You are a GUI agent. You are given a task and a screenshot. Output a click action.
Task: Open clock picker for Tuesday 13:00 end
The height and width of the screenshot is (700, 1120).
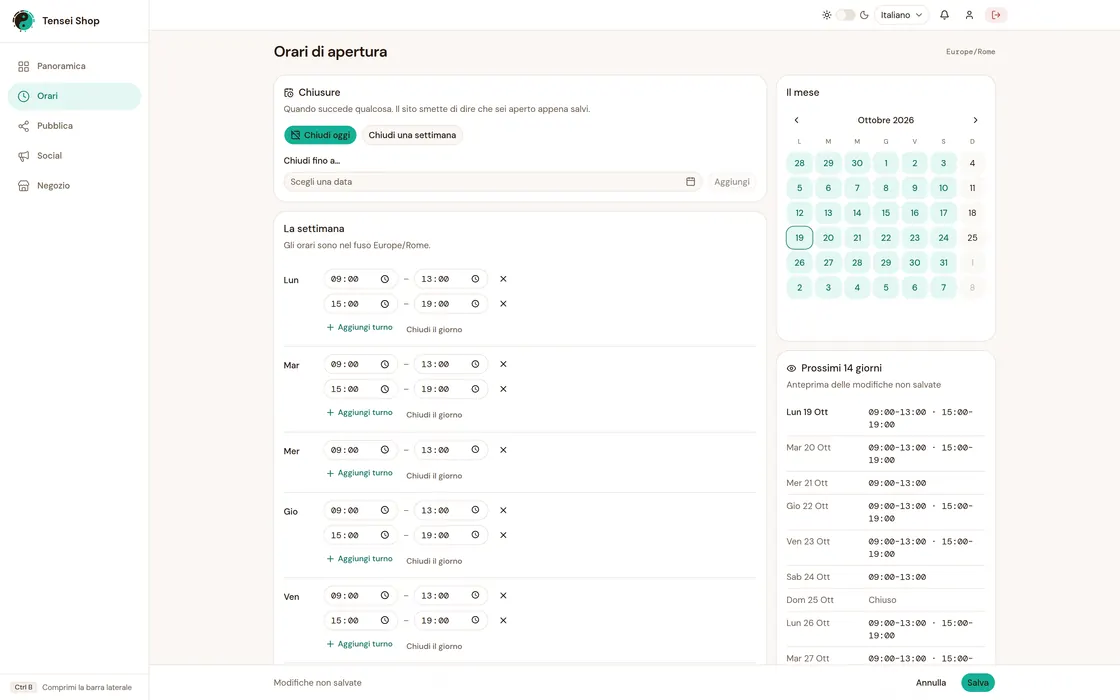click(475, 364)
